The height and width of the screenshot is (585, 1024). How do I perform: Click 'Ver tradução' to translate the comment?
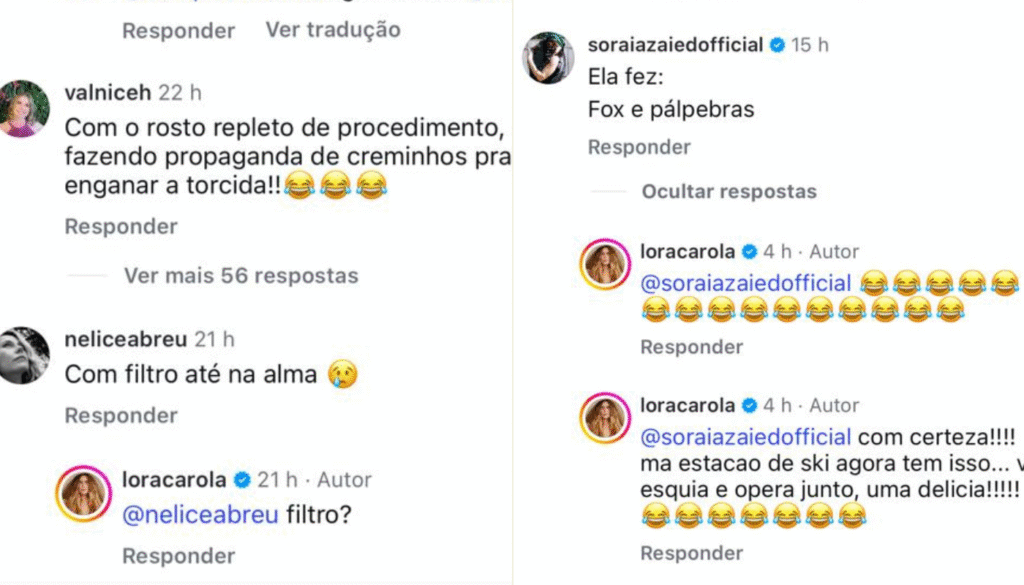point(332,30)
